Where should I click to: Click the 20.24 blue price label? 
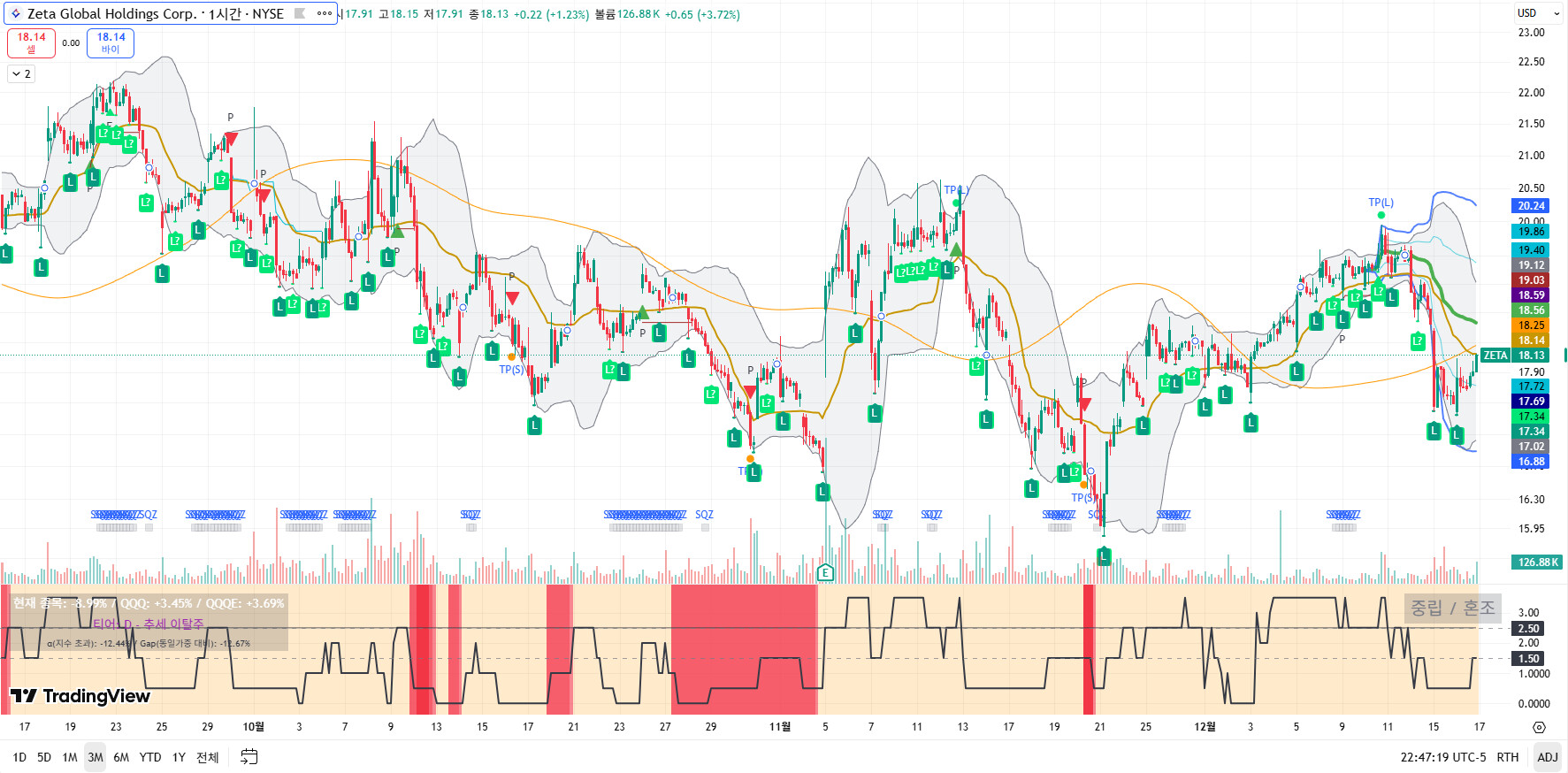click(1531, 206)
